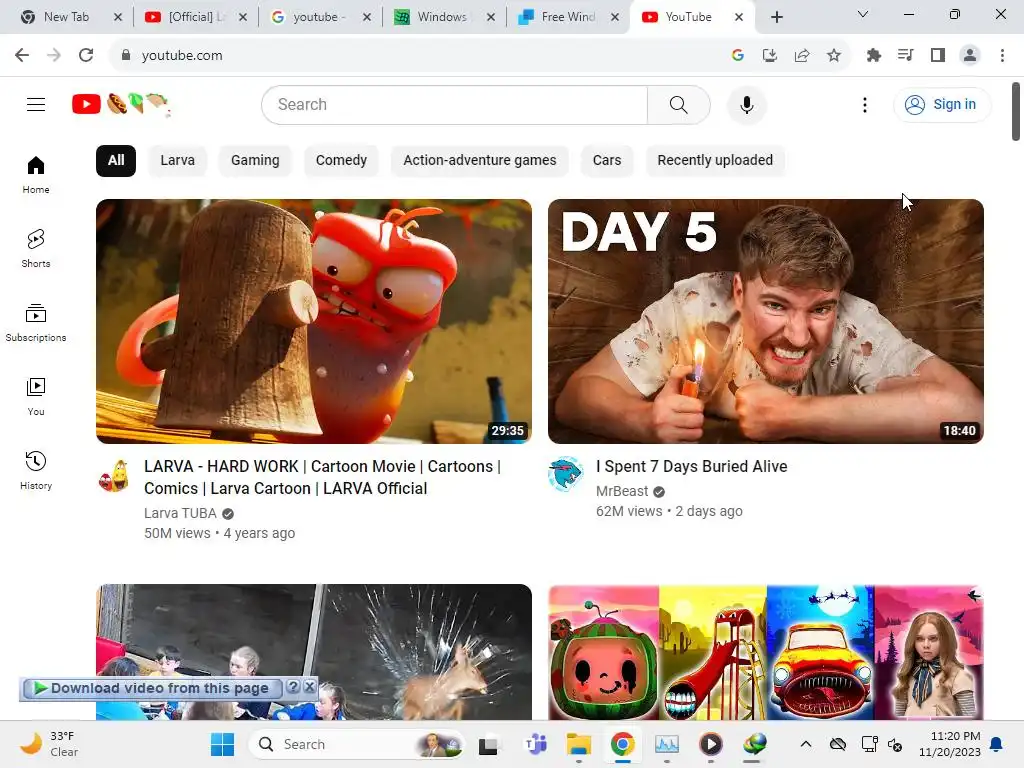The width and height of the screenshot is (1024, 768).
Task: Click the Sign in button
Action: pyautogui.click(x=941, y=104)
